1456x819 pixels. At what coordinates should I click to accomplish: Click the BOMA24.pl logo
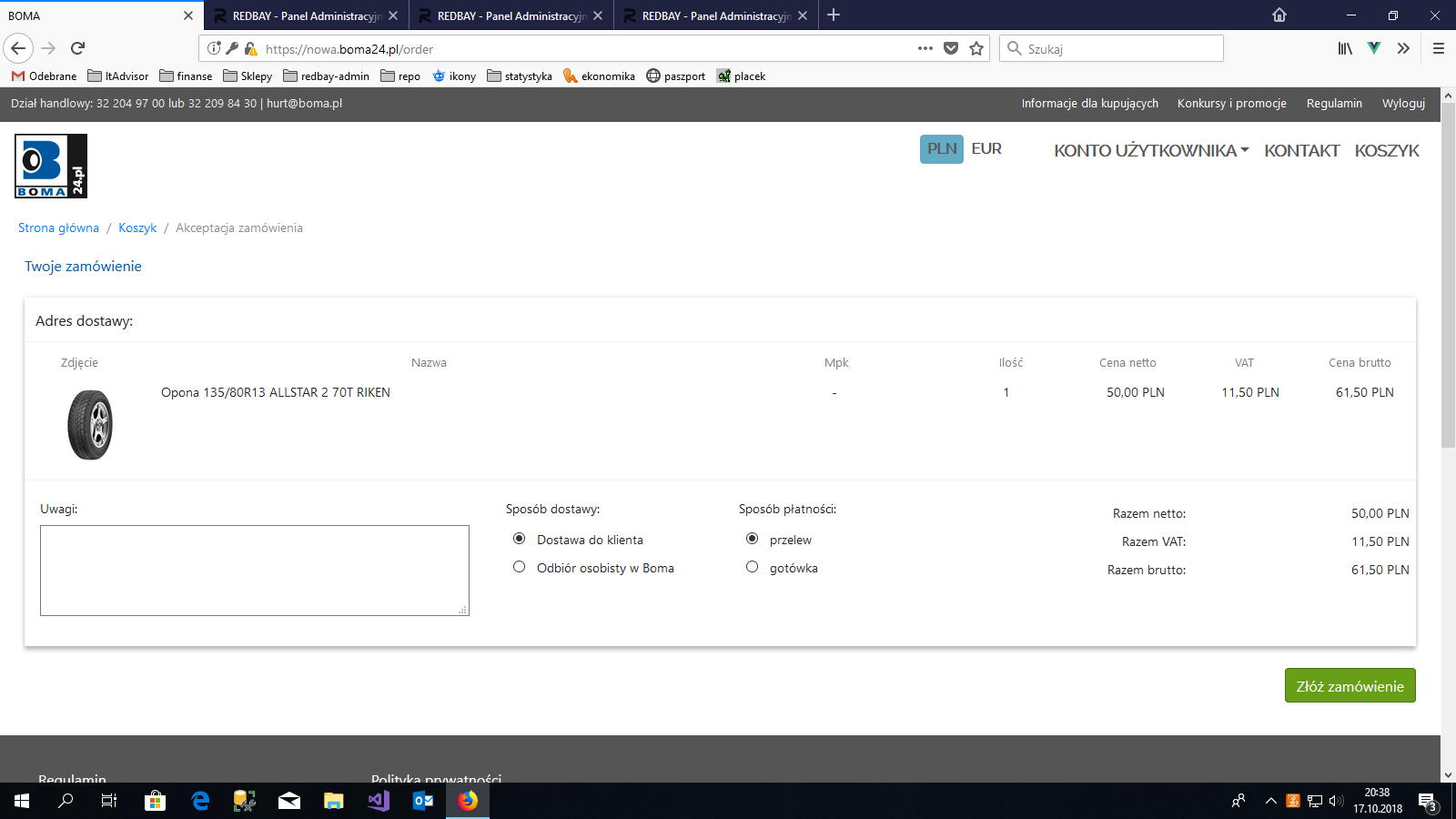coord(51,166)
